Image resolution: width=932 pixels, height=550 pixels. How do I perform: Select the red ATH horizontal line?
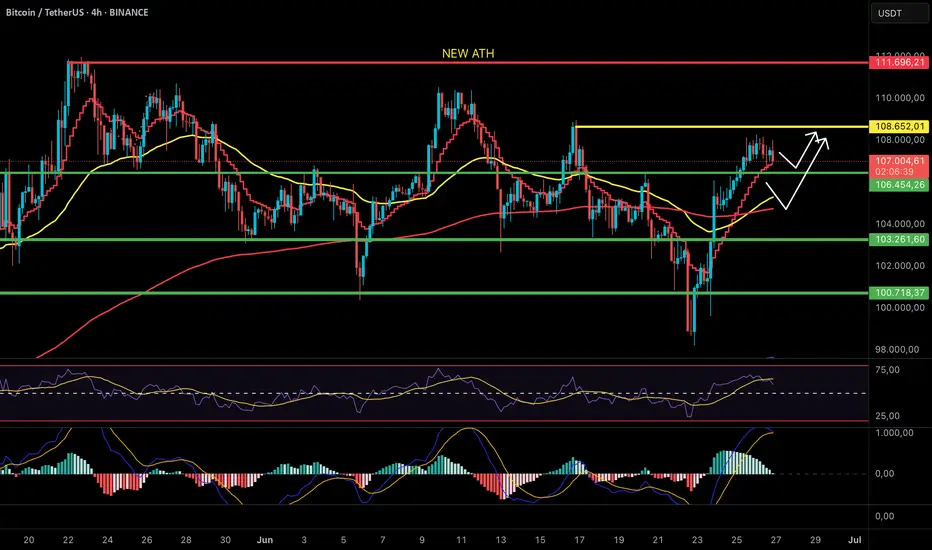pyautogui.click(x=468, y=62)
